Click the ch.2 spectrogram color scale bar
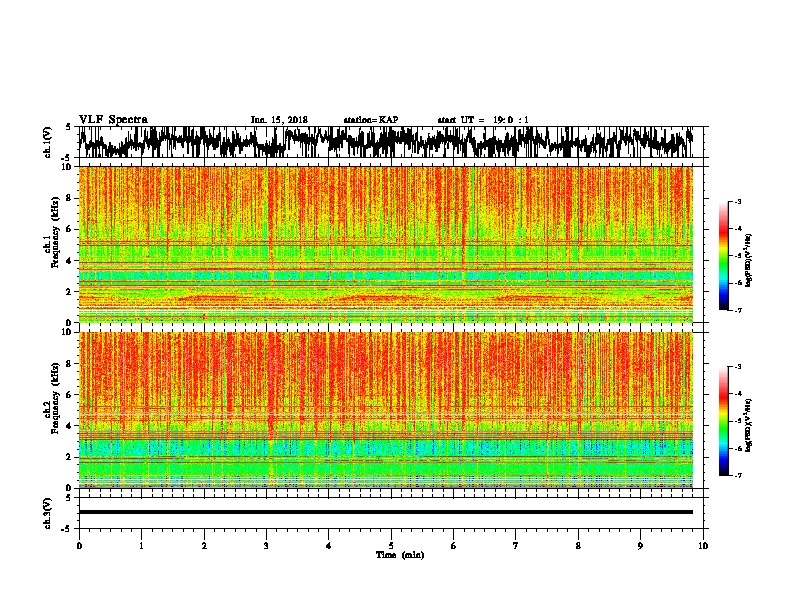This screenshot has height=612, width=792. [723, 421]
